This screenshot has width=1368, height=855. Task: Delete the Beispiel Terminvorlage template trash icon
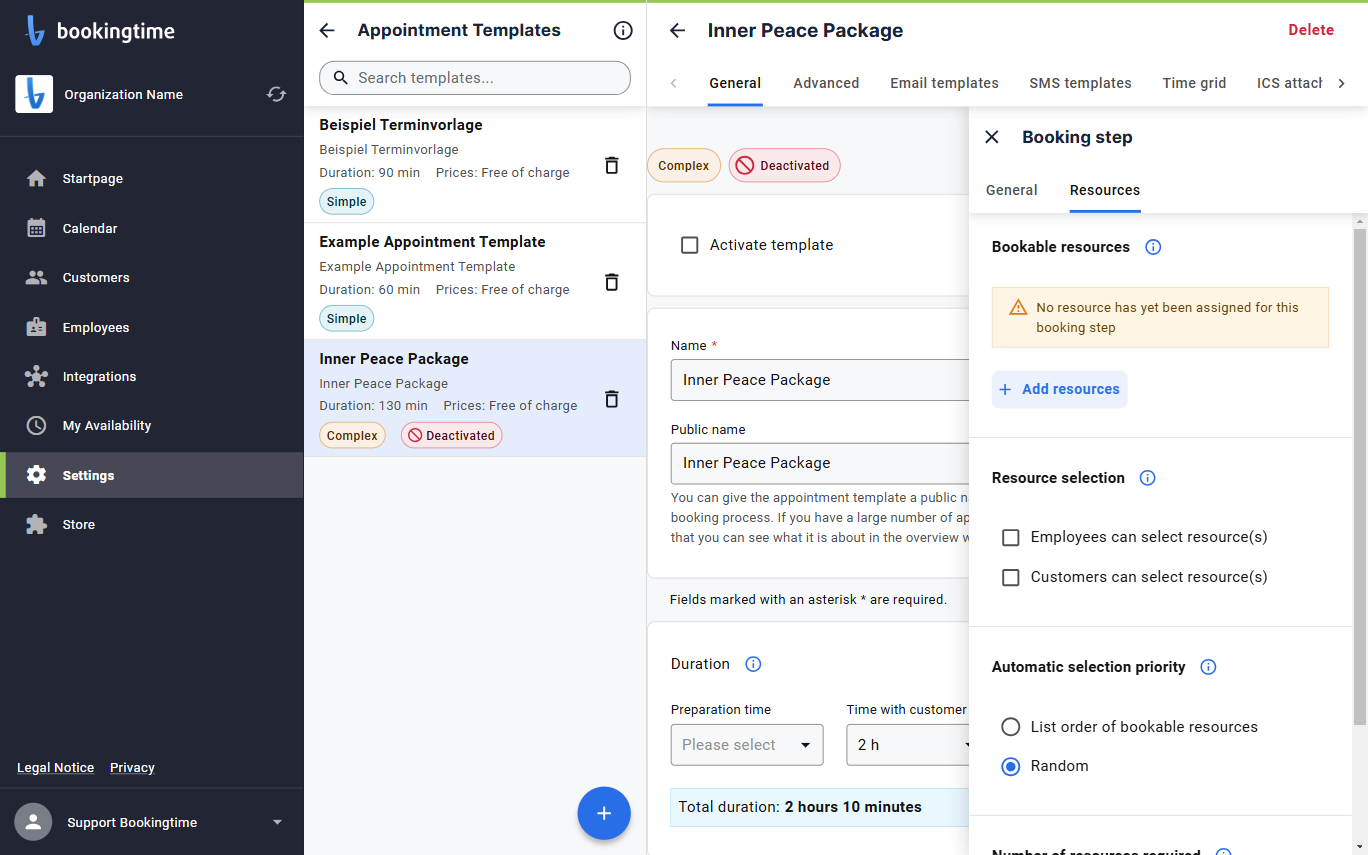click(x=612, y=165)
